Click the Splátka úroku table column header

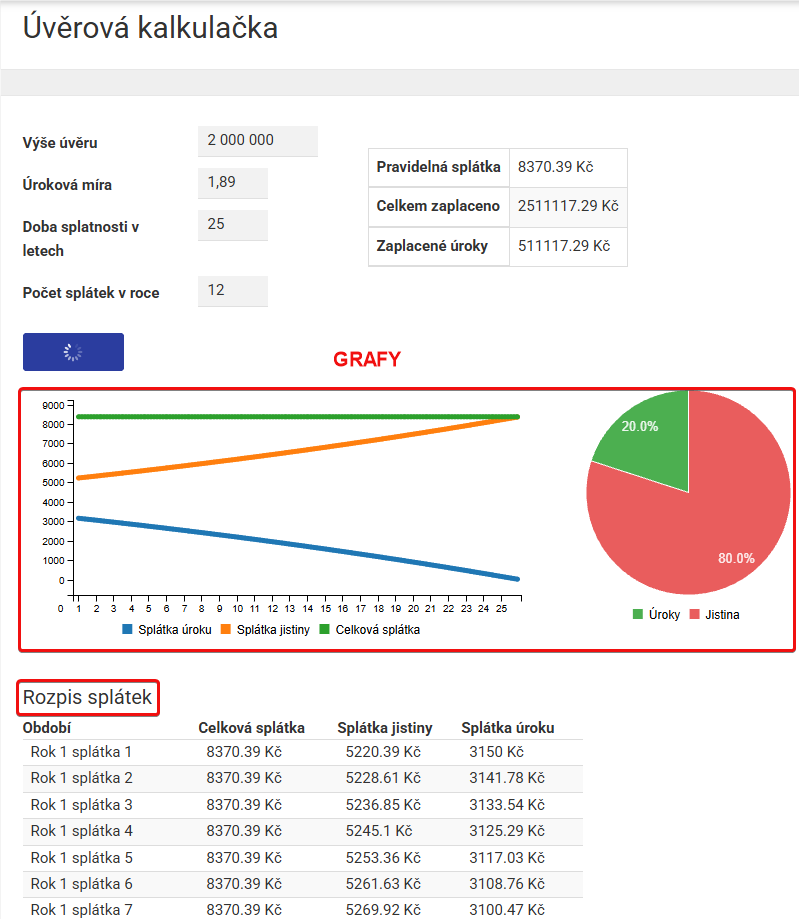click(507, 728)
